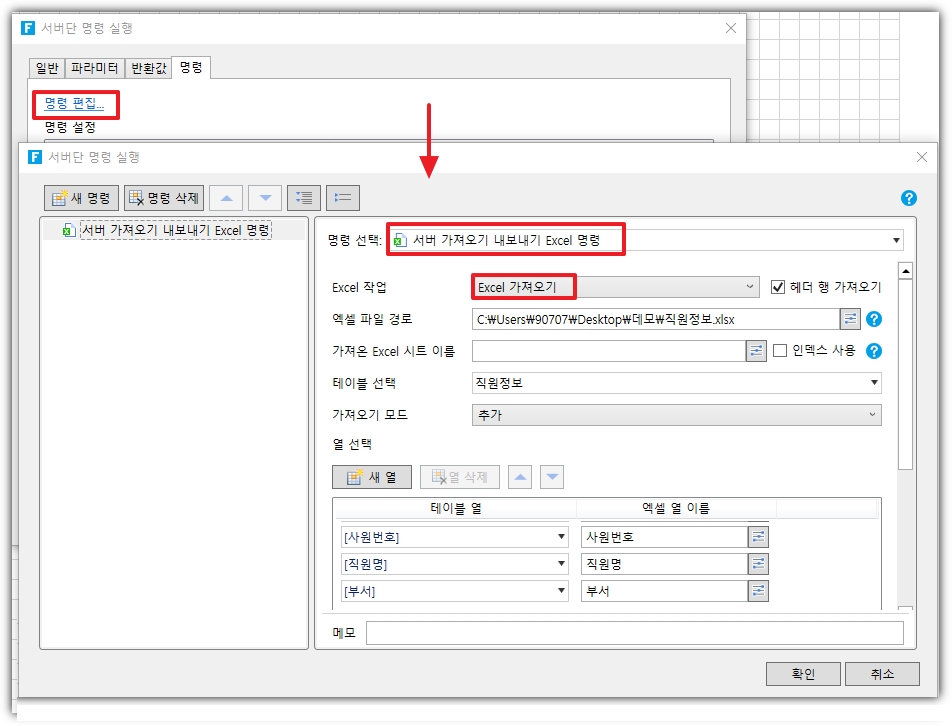Viewport: 952px width, 726px height.
Task: Toggle 헤더 행 가져오기 checkbox
Action: tap(777, 287)
